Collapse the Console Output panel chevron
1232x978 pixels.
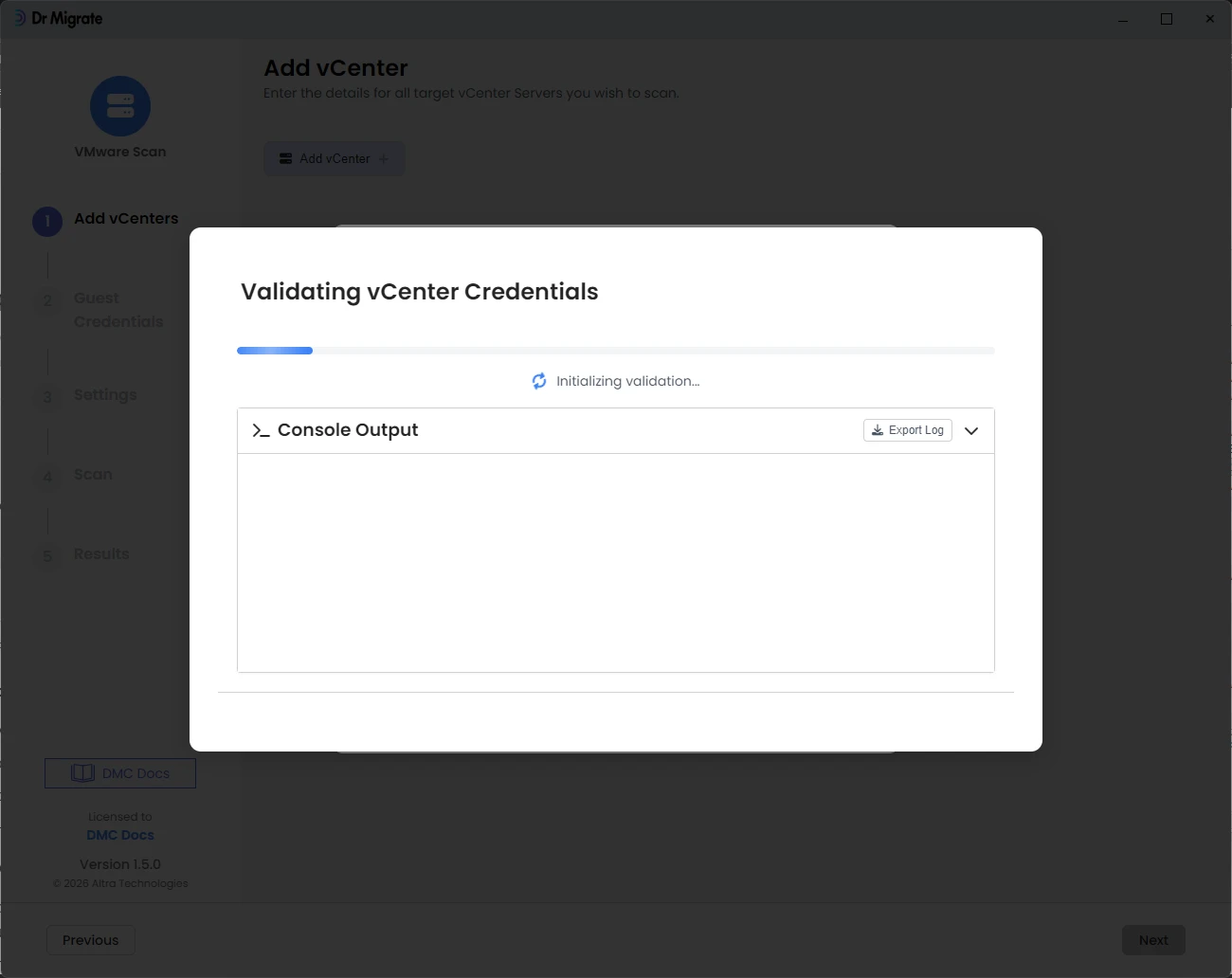click(971, 430)
